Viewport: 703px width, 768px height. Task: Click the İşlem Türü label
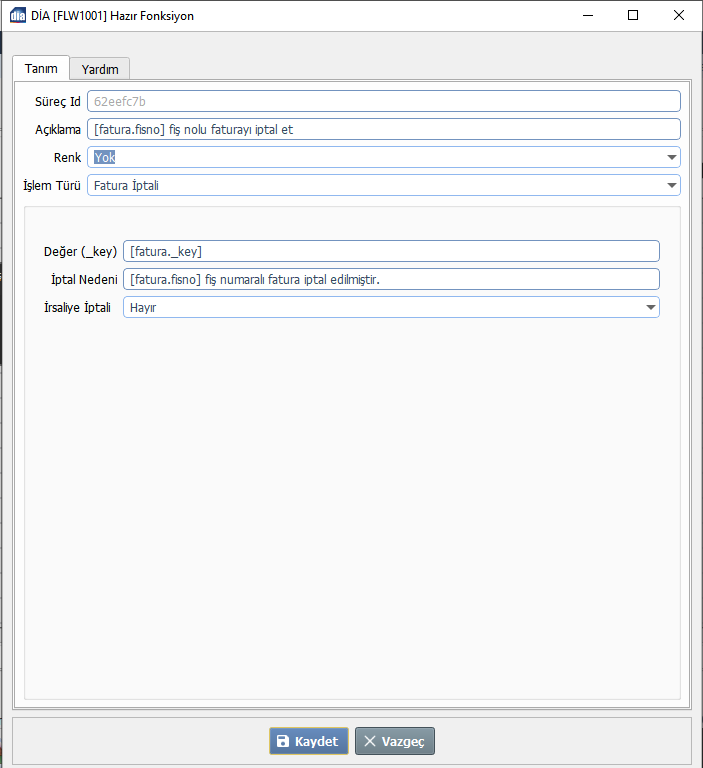[x=52, y=185]
